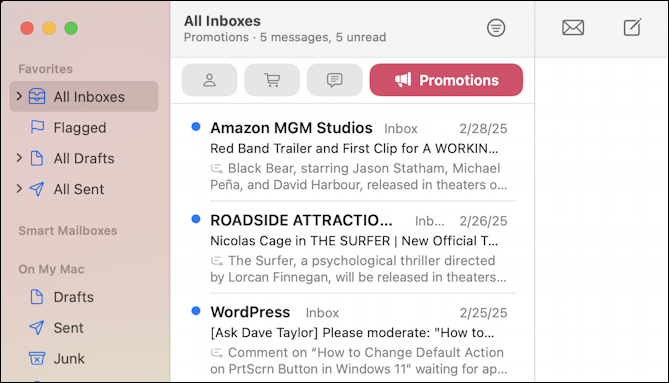Click the Nicolas Cage in THE SURFER subject
The image size is (669, 383).
point(354,241)
